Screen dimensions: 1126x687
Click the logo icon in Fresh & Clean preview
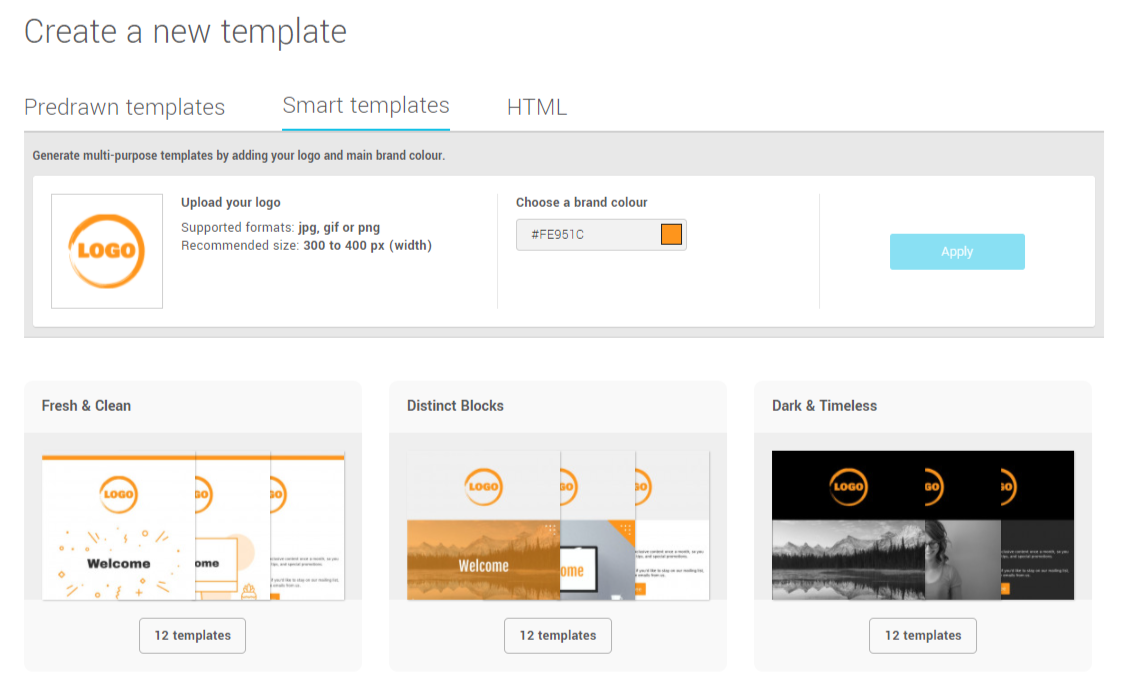tap(119, 493)
